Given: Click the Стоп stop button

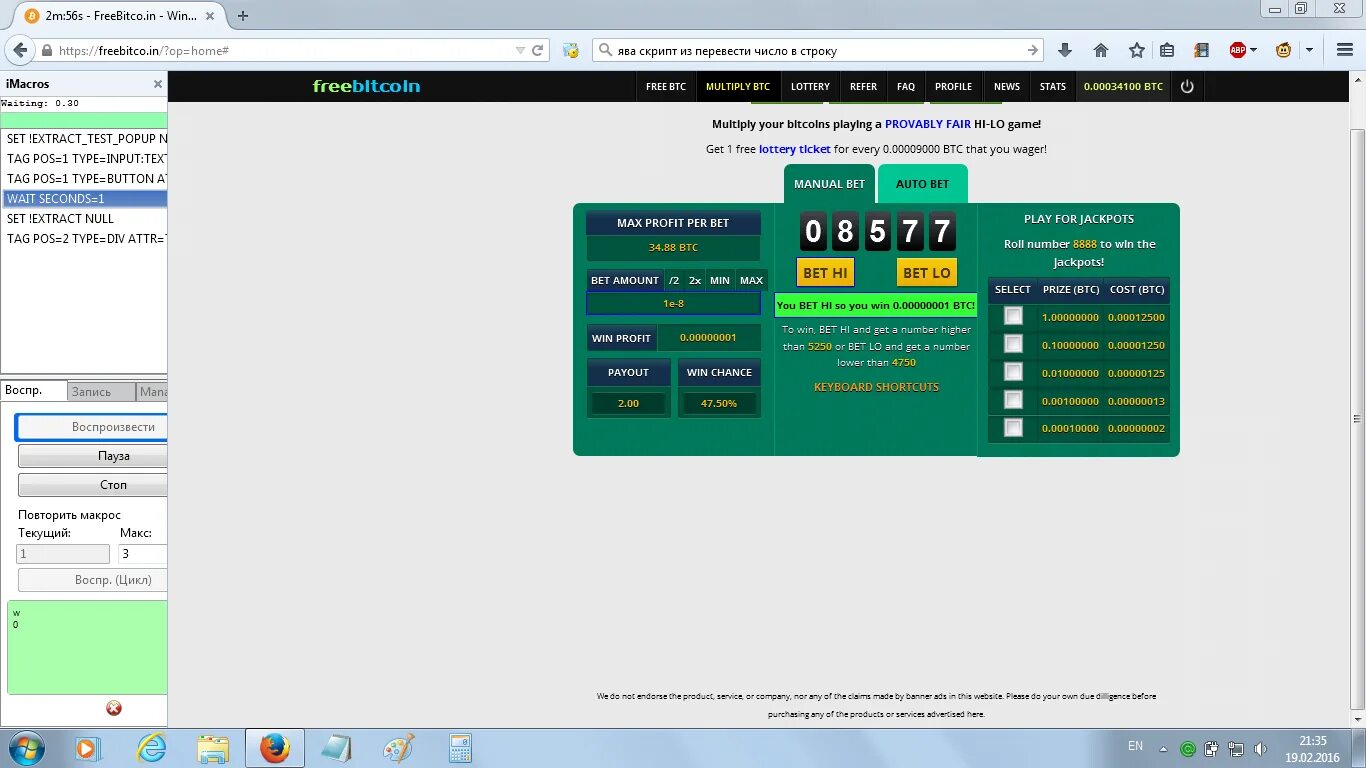Looking at the screenshot, I should (x=93, y=485).
